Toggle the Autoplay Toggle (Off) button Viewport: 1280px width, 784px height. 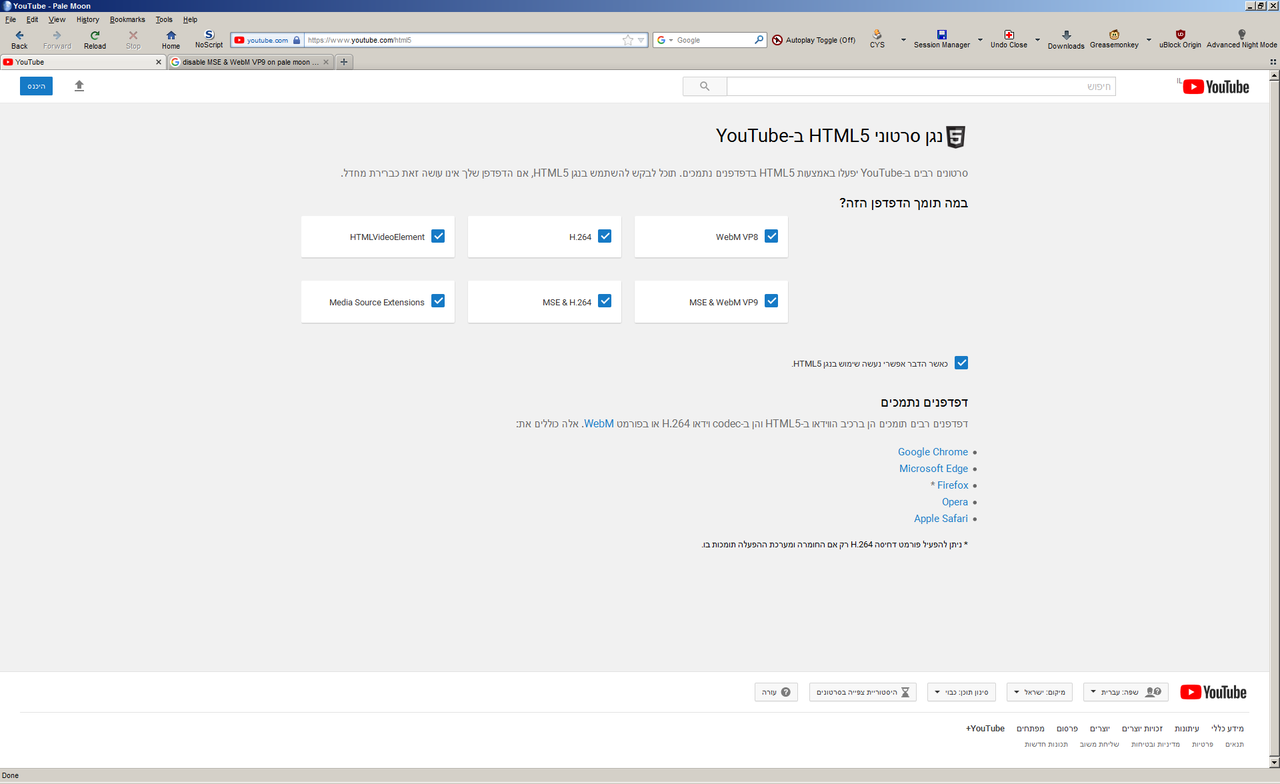(814, 40)
